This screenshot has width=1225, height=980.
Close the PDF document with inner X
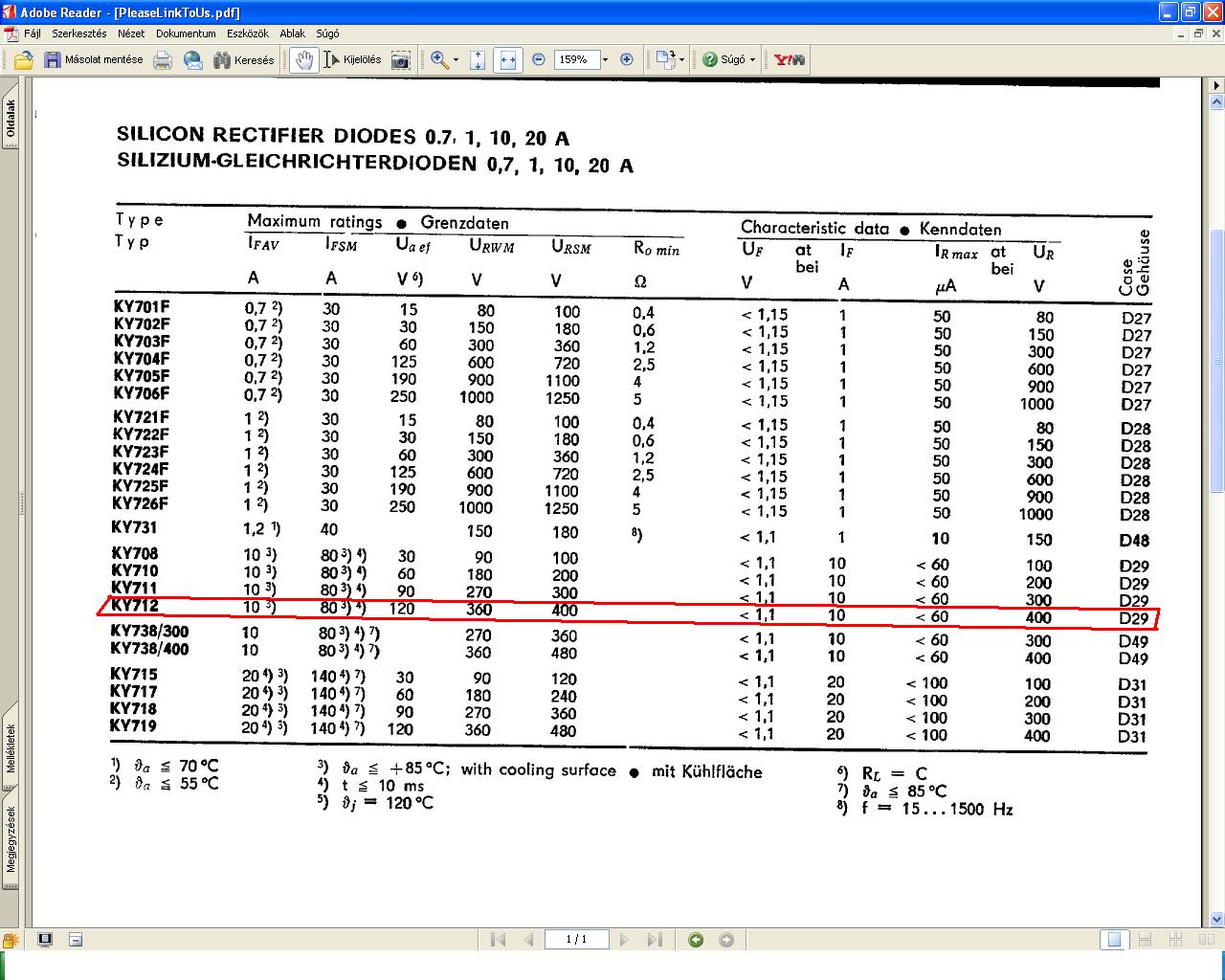click(1215, 33)
